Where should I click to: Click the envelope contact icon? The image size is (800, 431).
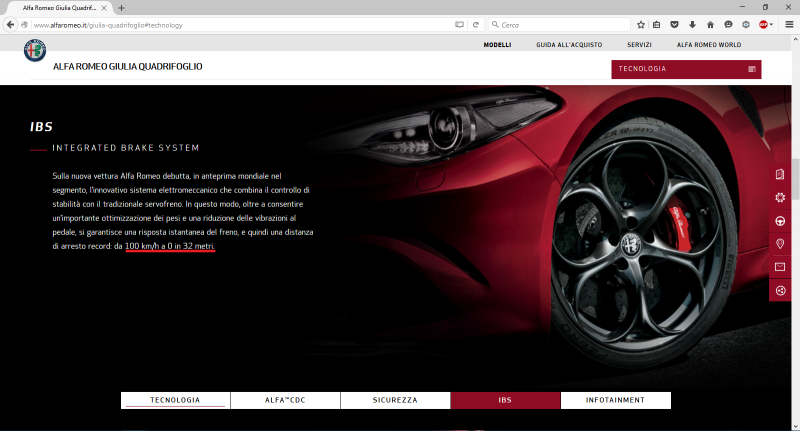780,267
